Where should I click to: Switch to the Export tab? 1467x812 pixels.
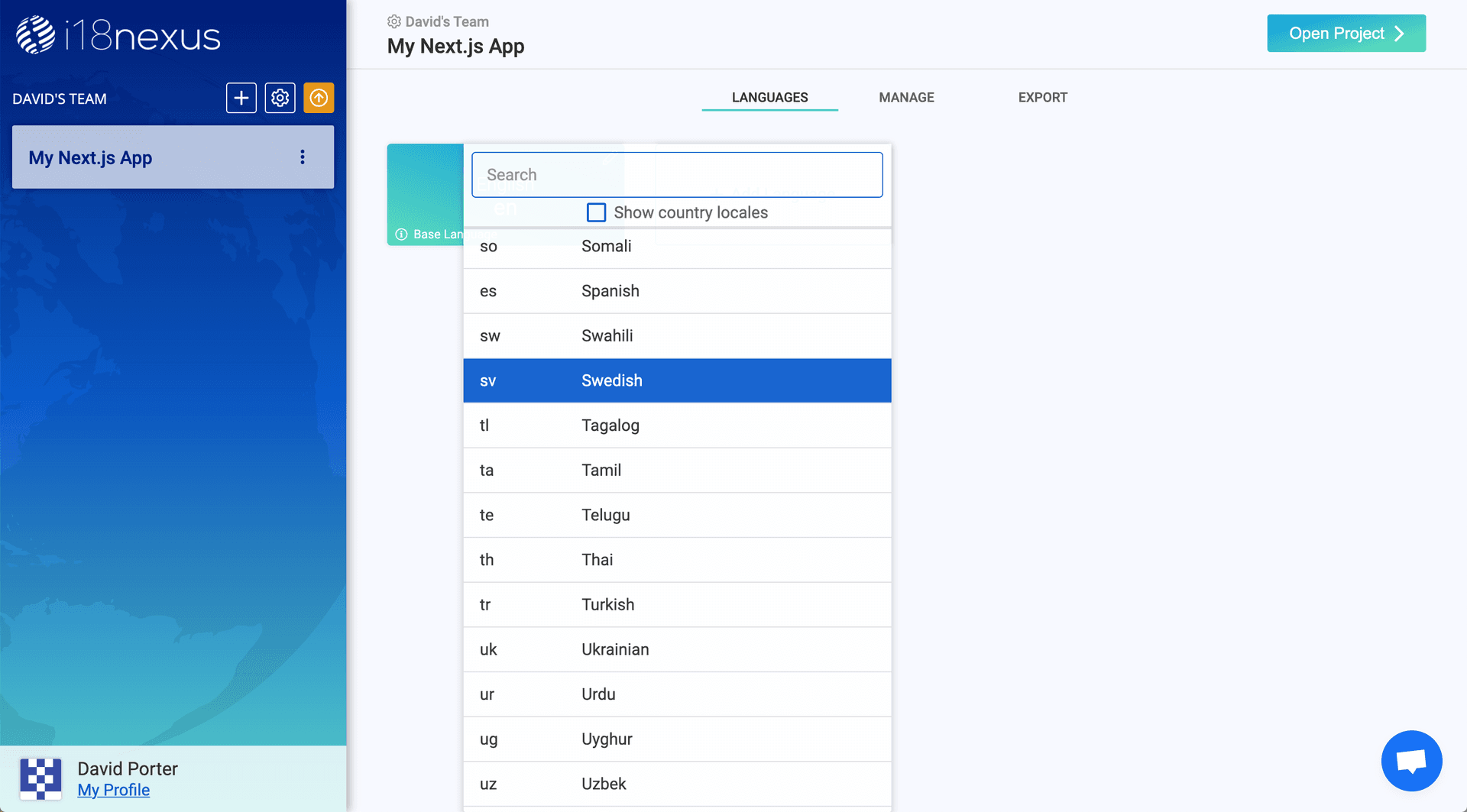[1042, 98]
